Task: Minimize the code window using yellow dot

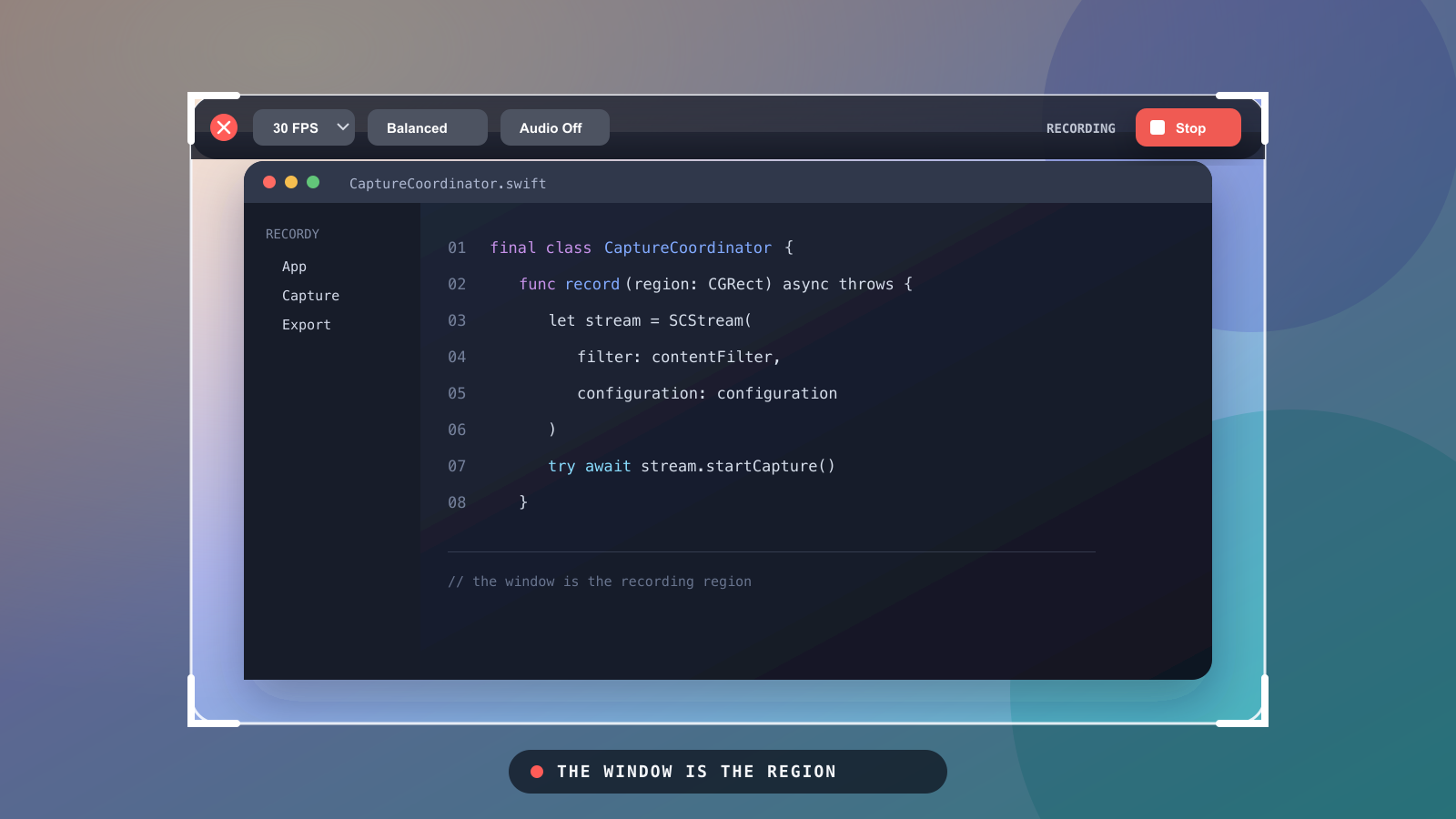Action: click(x=291, y=182)
